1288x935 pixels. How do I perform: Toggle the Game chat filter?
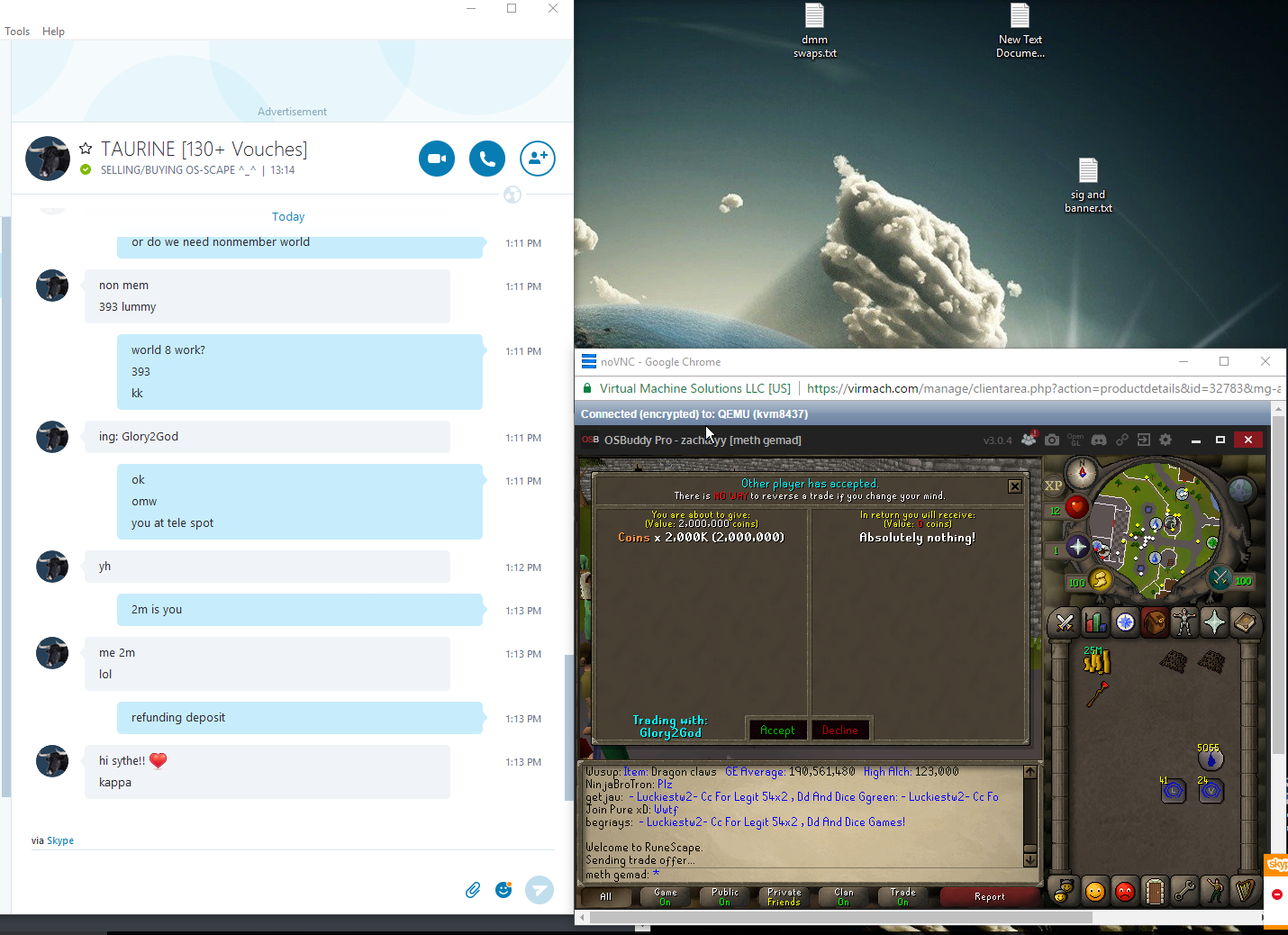click(x=666, y=896)
